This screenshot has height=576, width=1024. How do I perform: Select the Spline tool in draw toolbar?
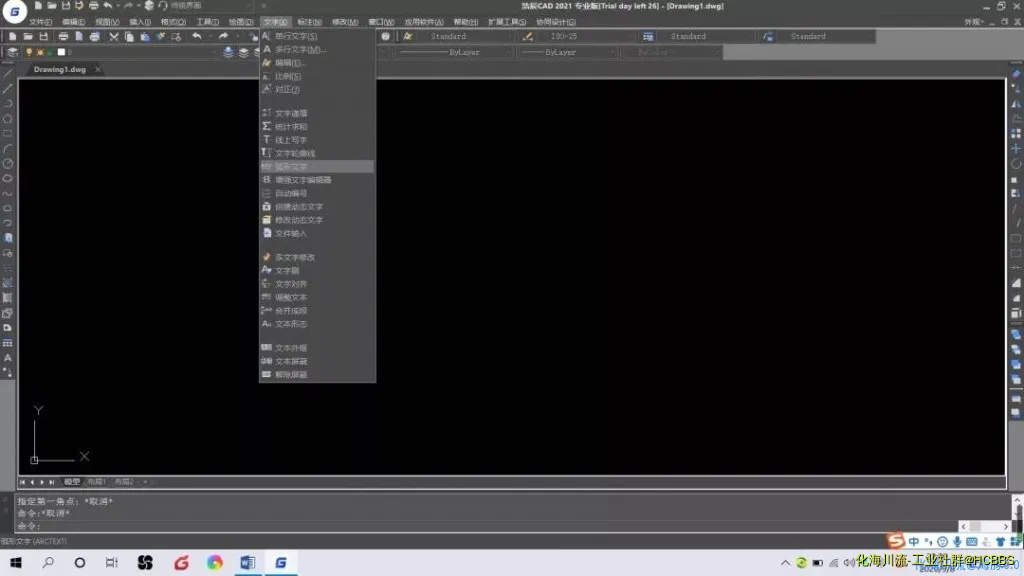coord(8,193)
